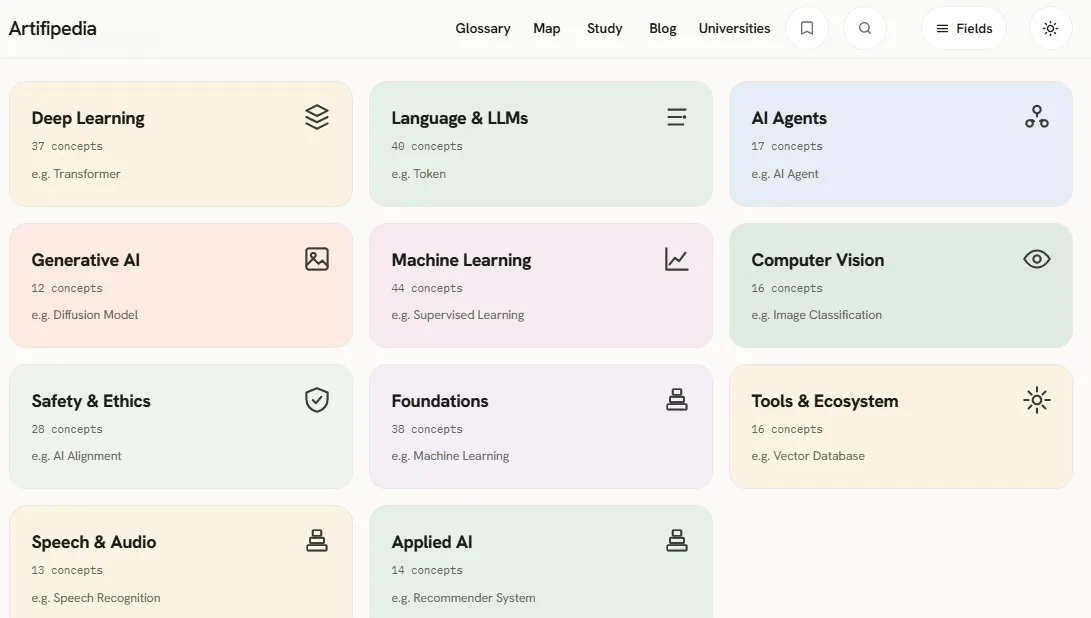Viewport: 1091px width, 618px height.
Task: Open the Machine Learning card title
Action: tap(461, 260)
